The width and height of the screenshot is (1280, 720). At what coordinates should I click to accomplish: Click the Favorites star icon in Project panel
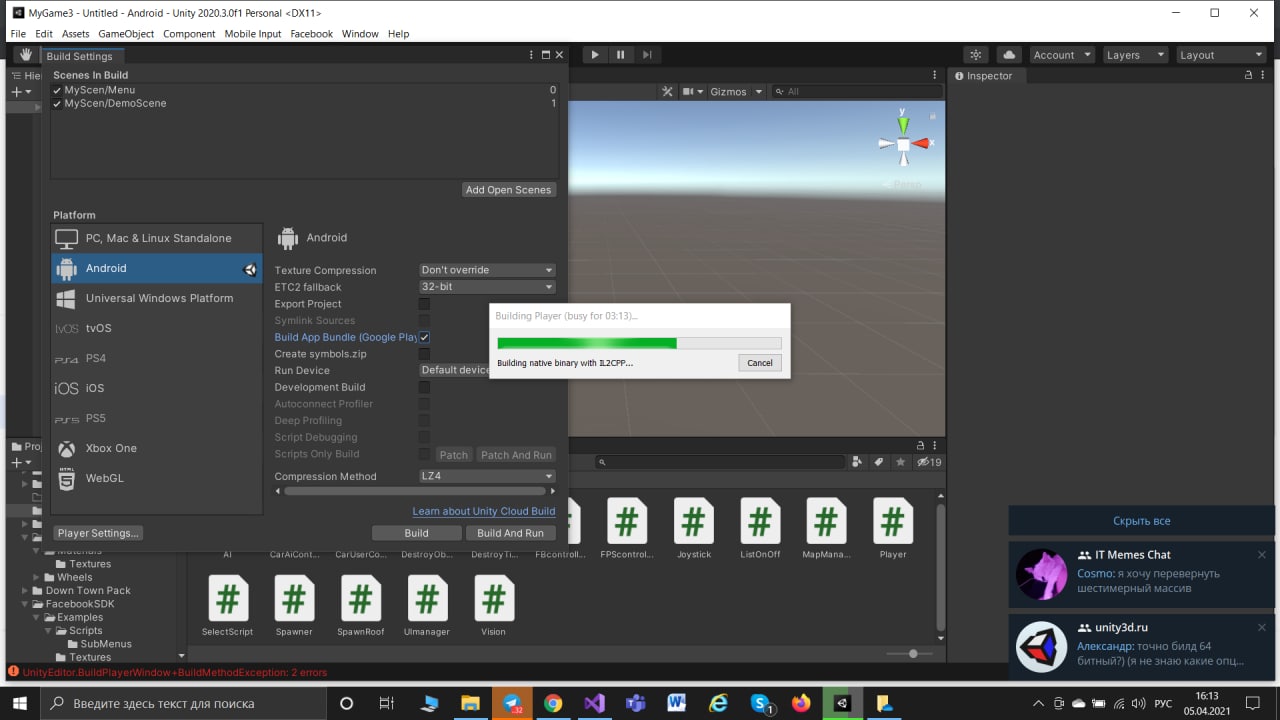click(900, 462)
